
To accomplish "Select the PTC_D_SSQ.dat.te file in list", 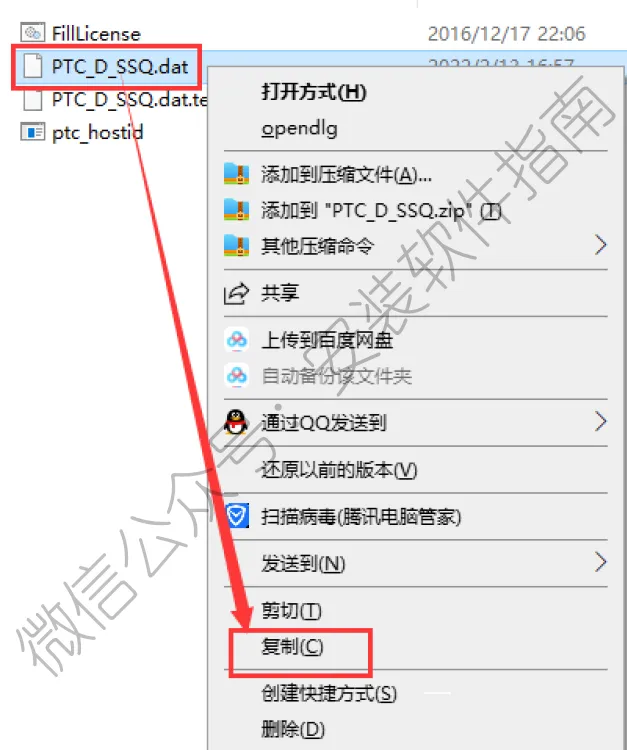I will (x=115, y=99).
